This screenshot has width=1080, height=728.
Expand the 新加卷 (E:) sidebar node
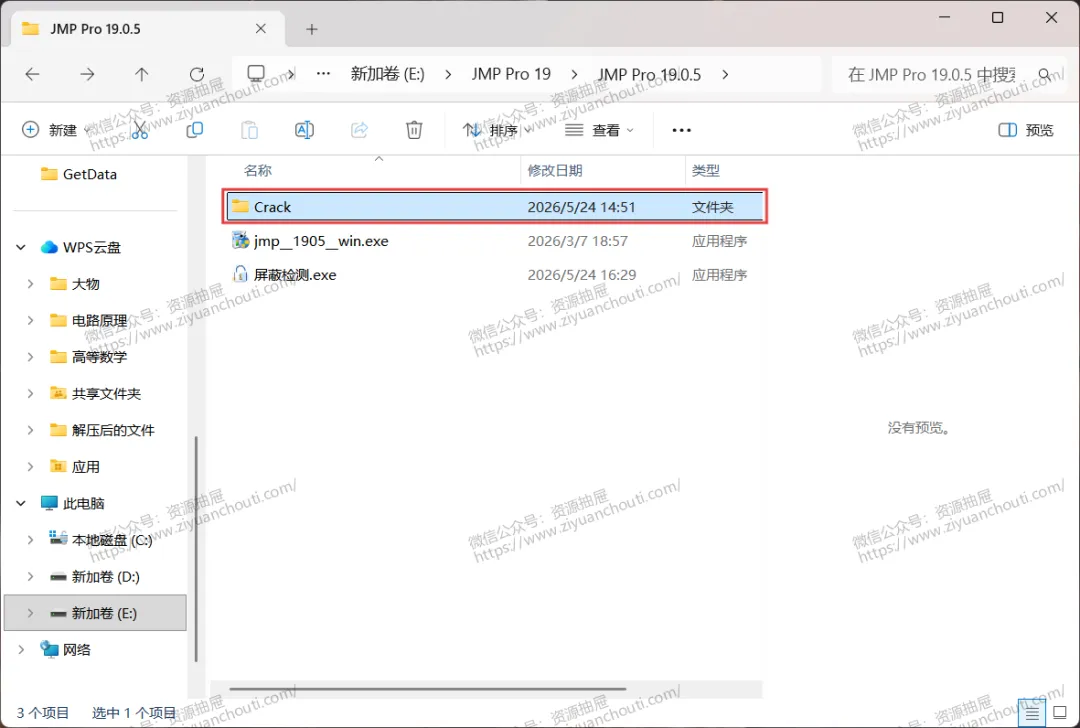(x=30, y=613)
